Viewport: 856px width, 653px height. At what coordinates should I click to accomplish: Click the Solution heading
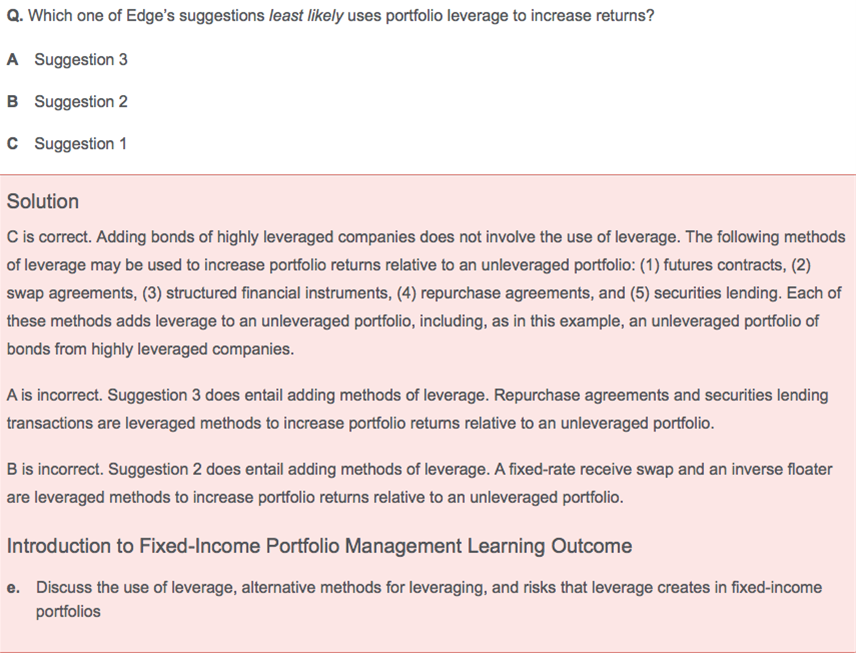coord(43,201)
